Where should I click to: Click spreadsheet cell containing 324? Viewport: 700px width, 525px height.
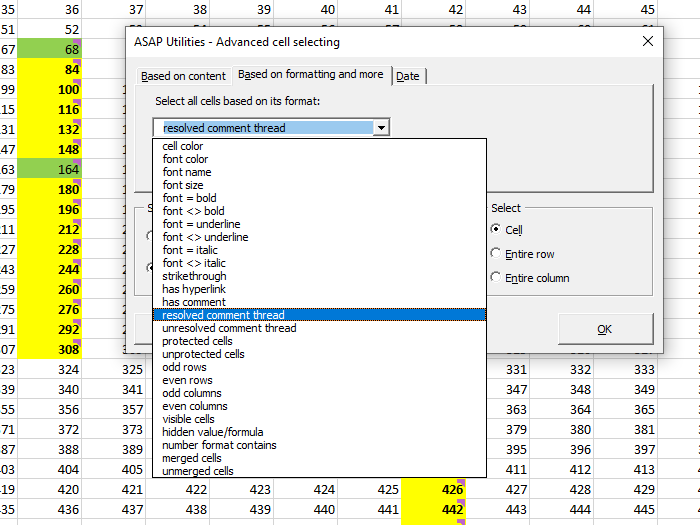tap(50, 369)
